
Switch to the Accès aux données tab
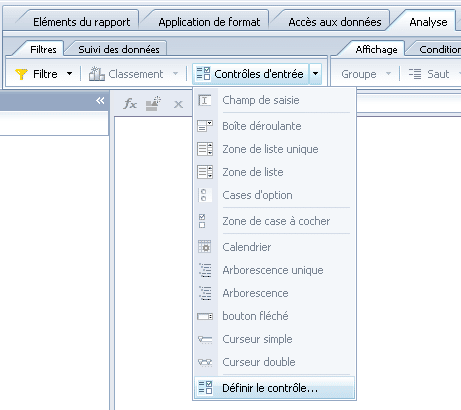(x=335, y=22)
